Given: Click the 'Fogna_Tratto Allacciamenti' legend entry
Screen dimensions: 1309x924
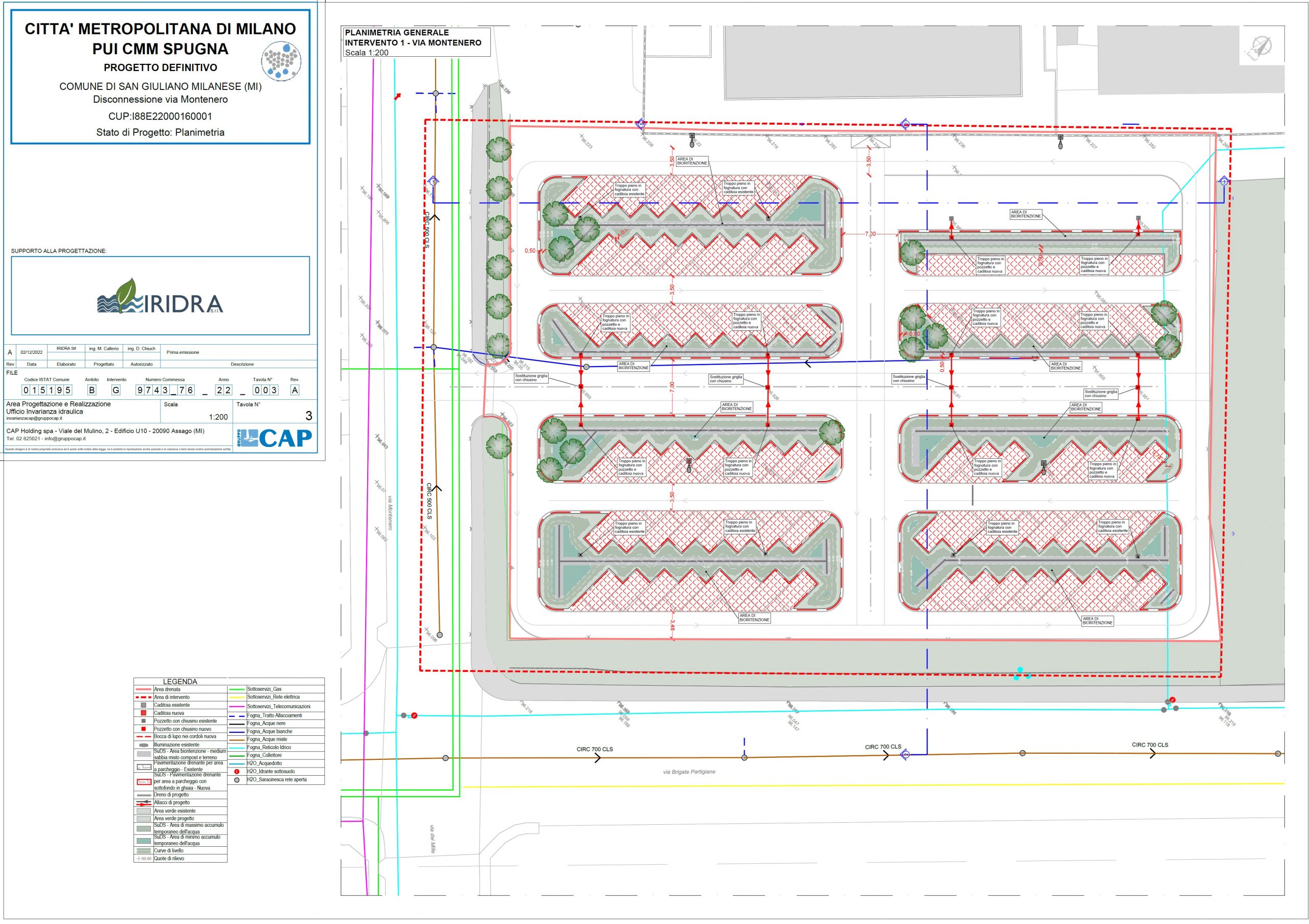Looking at the screenshot, I should coord(275,715).
